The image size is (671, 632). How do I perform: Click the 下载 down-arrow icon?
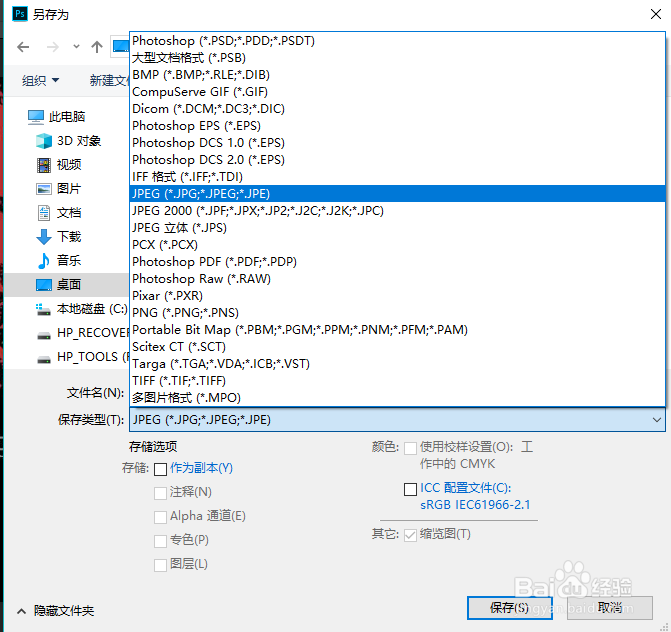point(44,237)
